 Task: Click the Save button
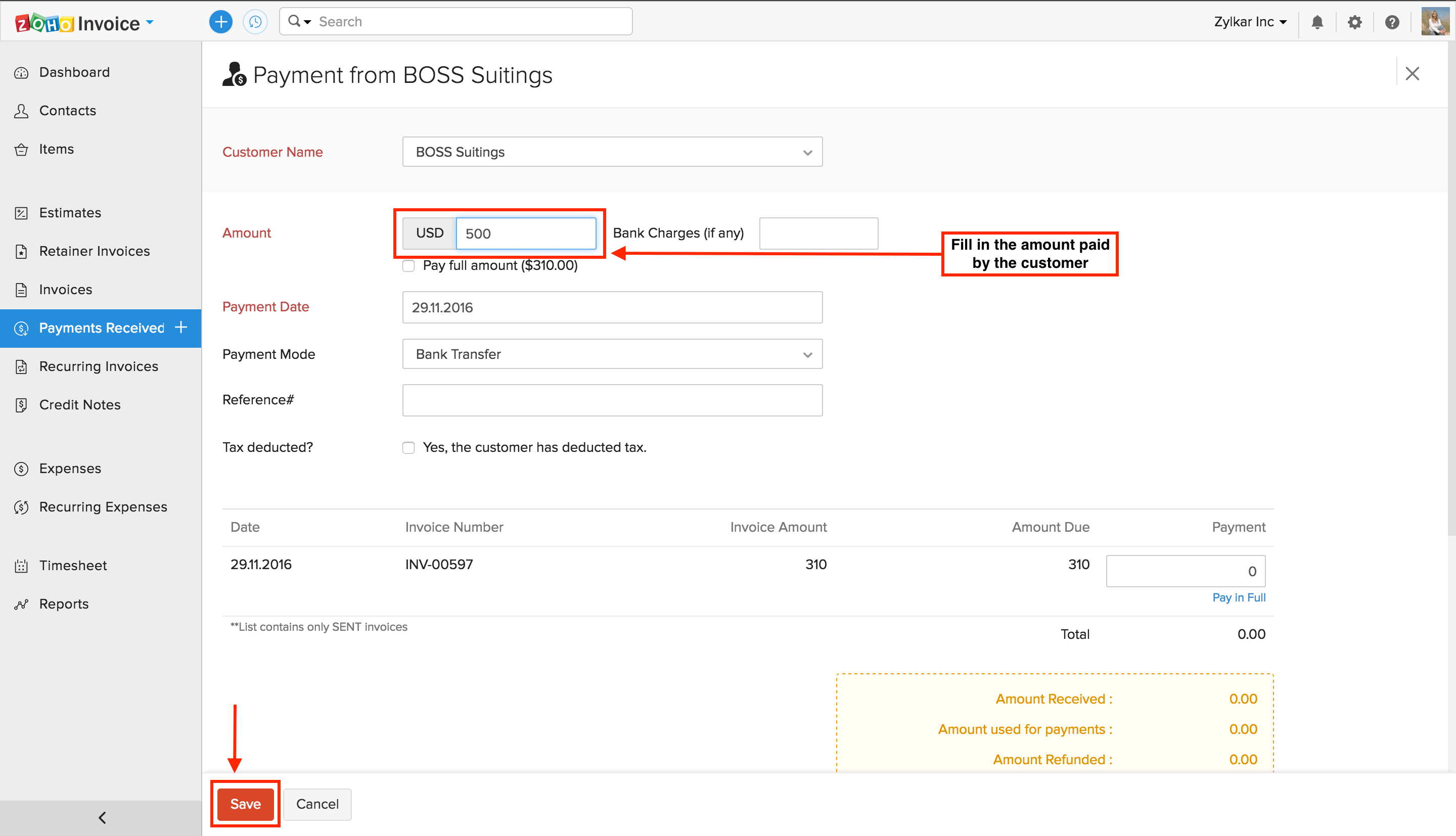[245, 804]
